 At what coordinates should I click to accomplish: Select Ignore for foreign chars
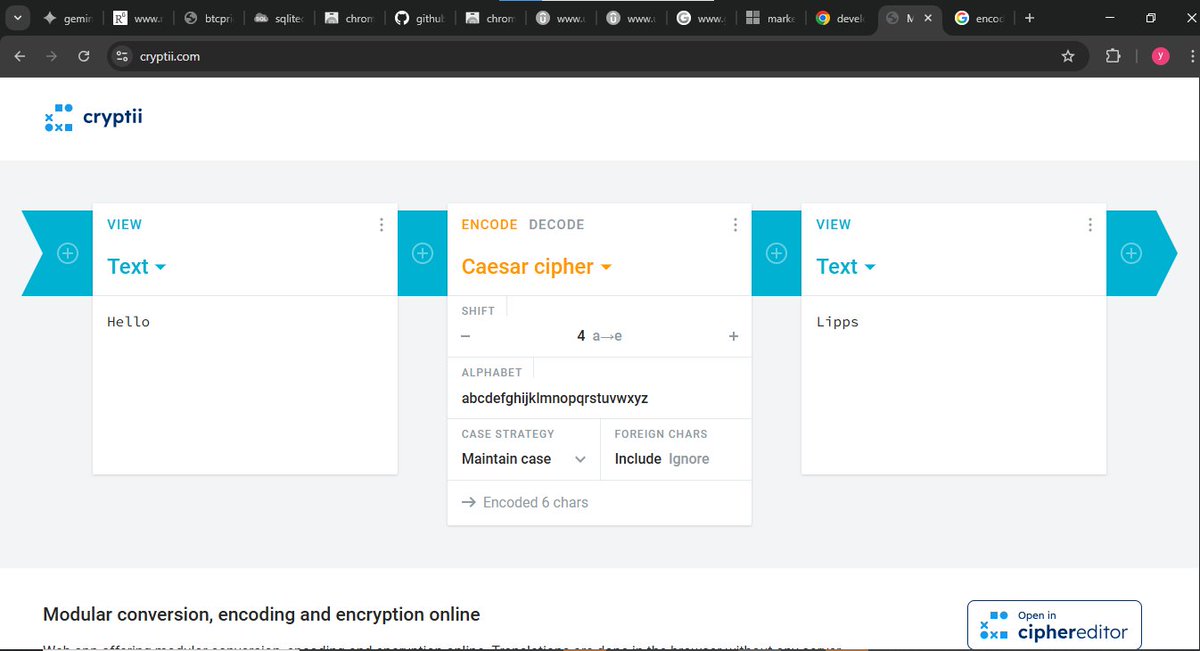[689, 459]
